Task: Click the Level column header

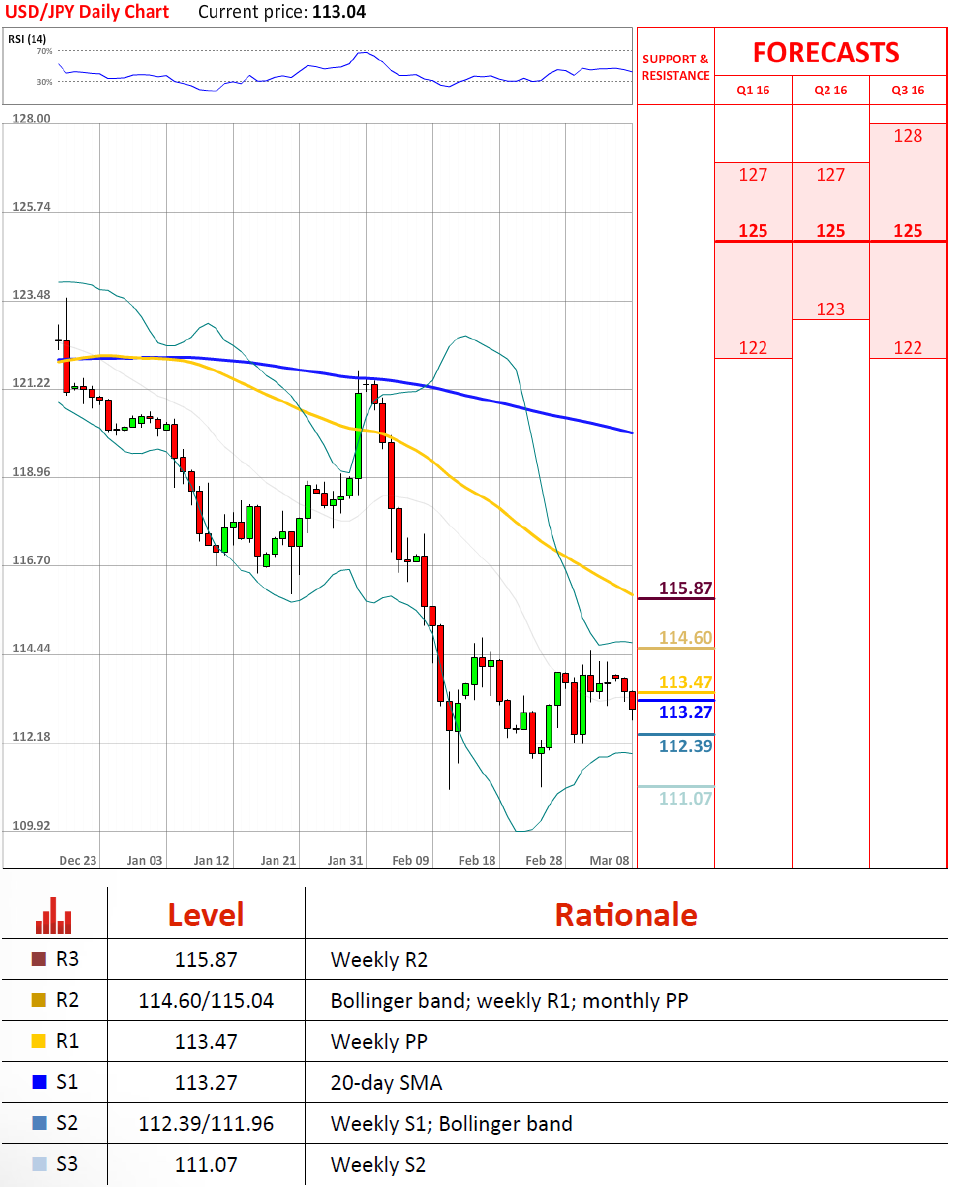Action: tap(206, 914)
